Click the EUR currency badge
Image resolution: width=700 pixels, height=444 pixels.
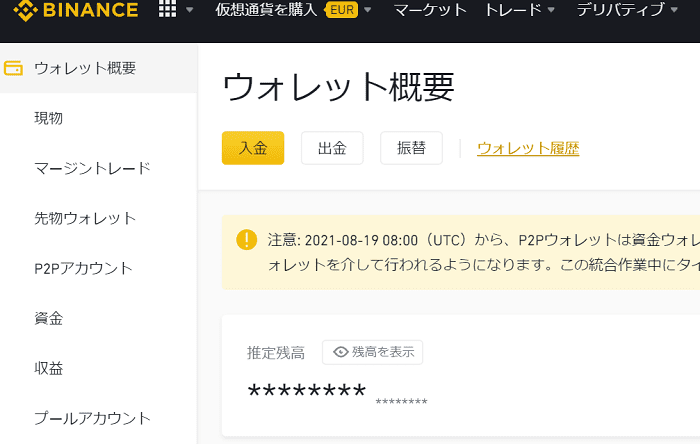(x=342, y=9)
